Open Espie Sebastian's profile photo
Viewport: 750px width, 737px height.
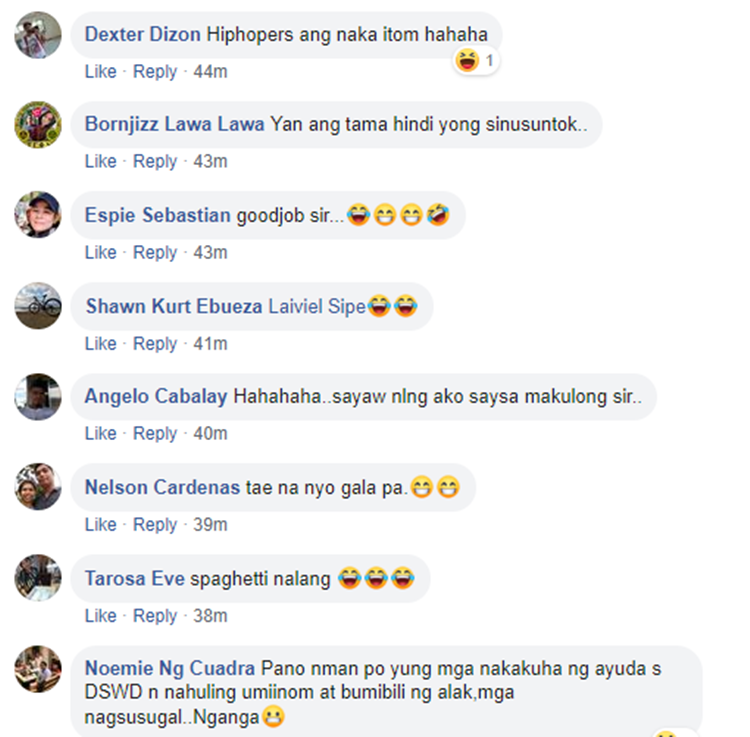[x=38, y=215]
